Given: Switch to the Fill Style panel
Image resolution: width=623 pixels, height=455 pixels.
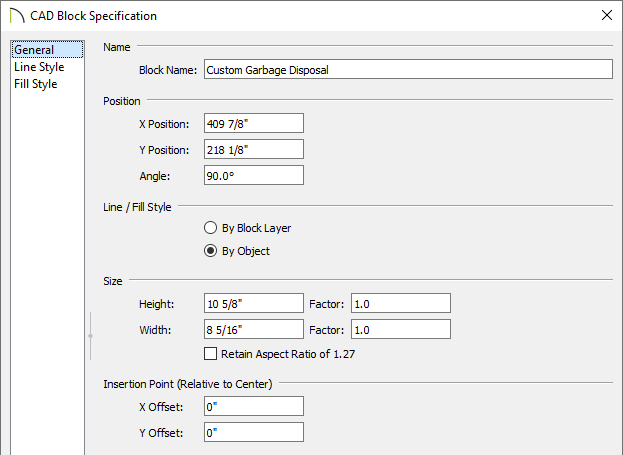Looking at the screenshot, I should tap(36, 84).
